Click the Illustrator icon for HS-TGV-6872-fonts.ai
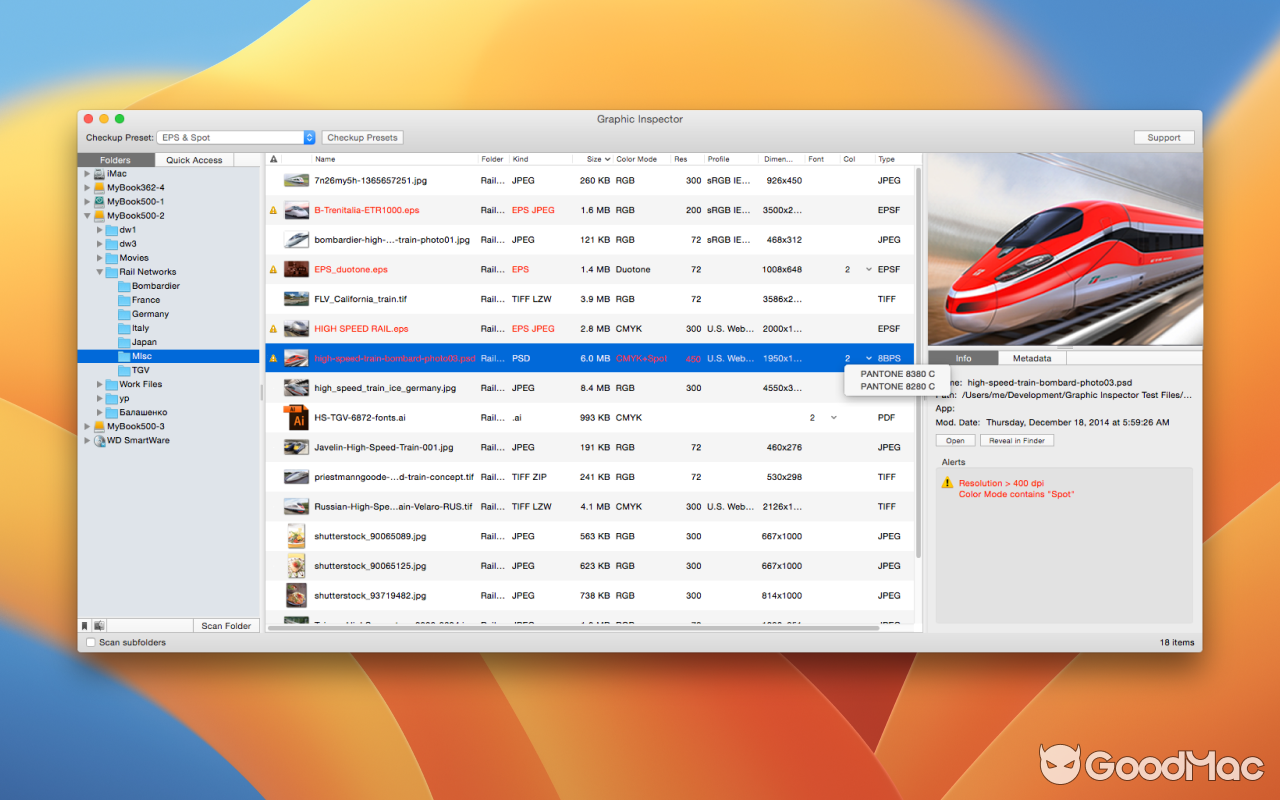The image size is (1280, 800). click(295, 417)
